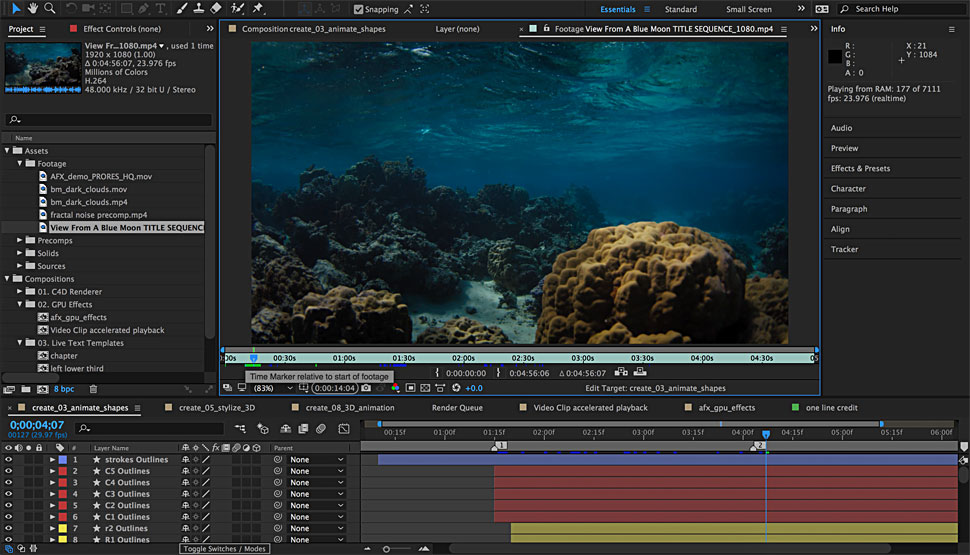The height and width of the screenshot is (555, 970).
Task: Select the Selection arrow tool
Action: coord(15,8)
